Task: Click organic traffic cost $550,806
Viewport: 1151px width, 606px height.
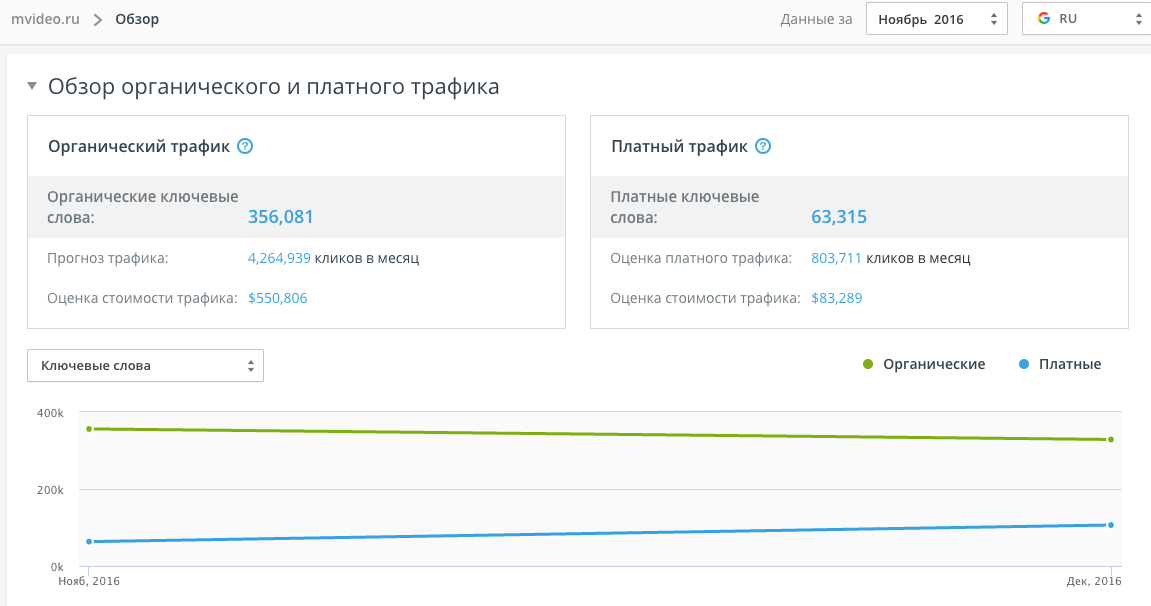Action: click(x=278, y=298)
